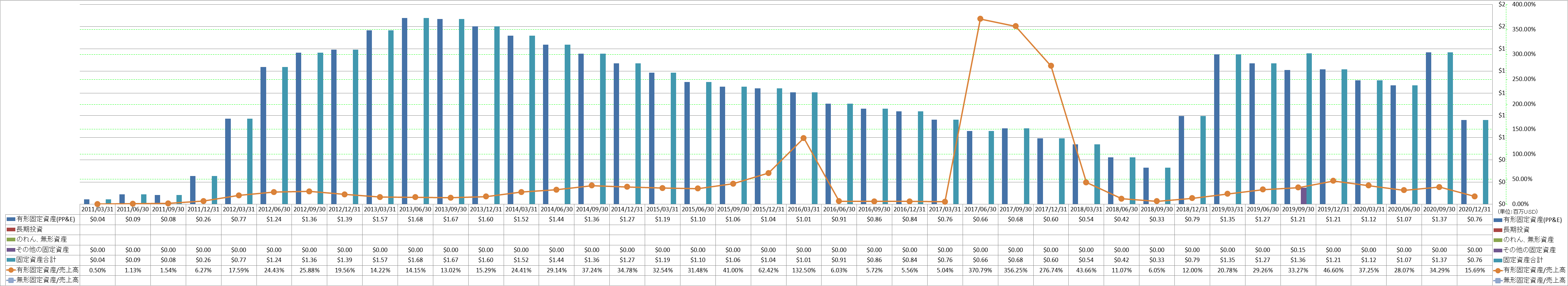Select the 12.00% ratio value
The image size is (1568, 286).
pos(1192,270)
